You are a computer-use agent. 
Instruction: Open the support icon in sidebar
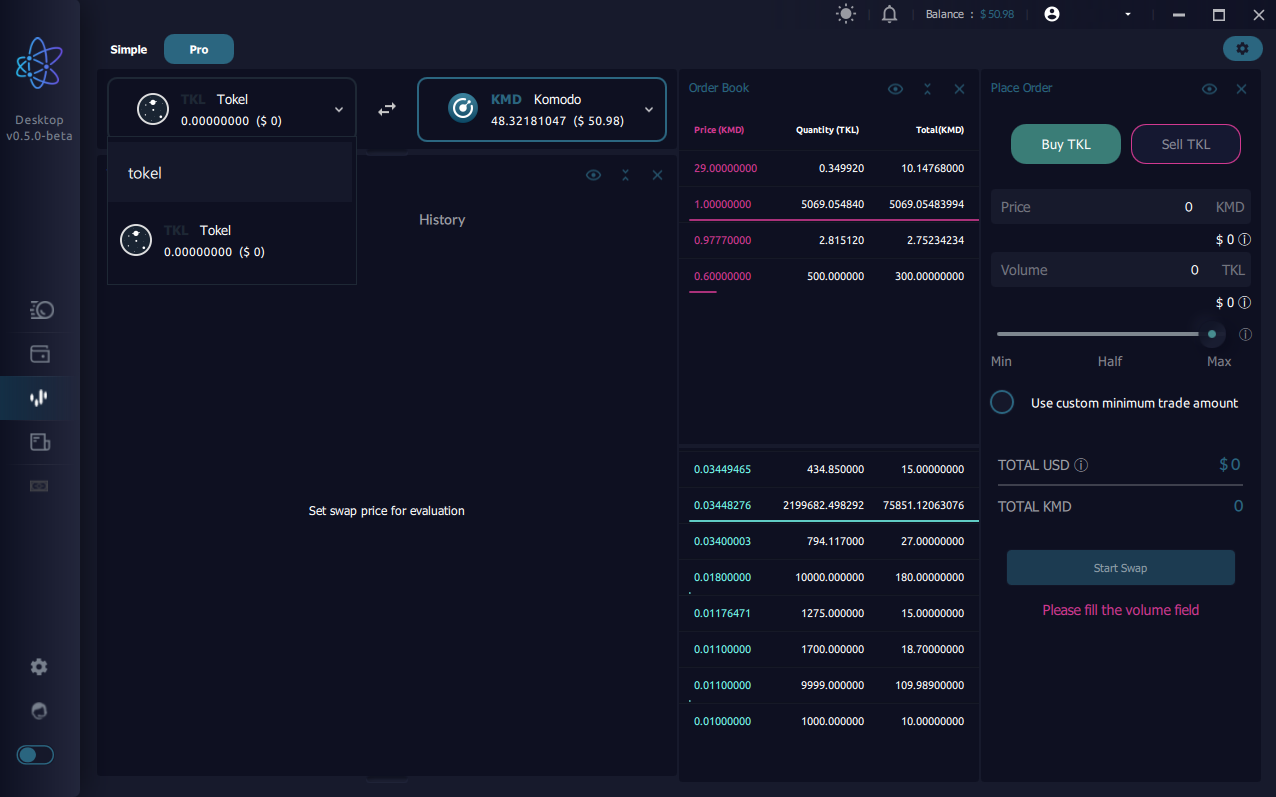coord(39,711)
